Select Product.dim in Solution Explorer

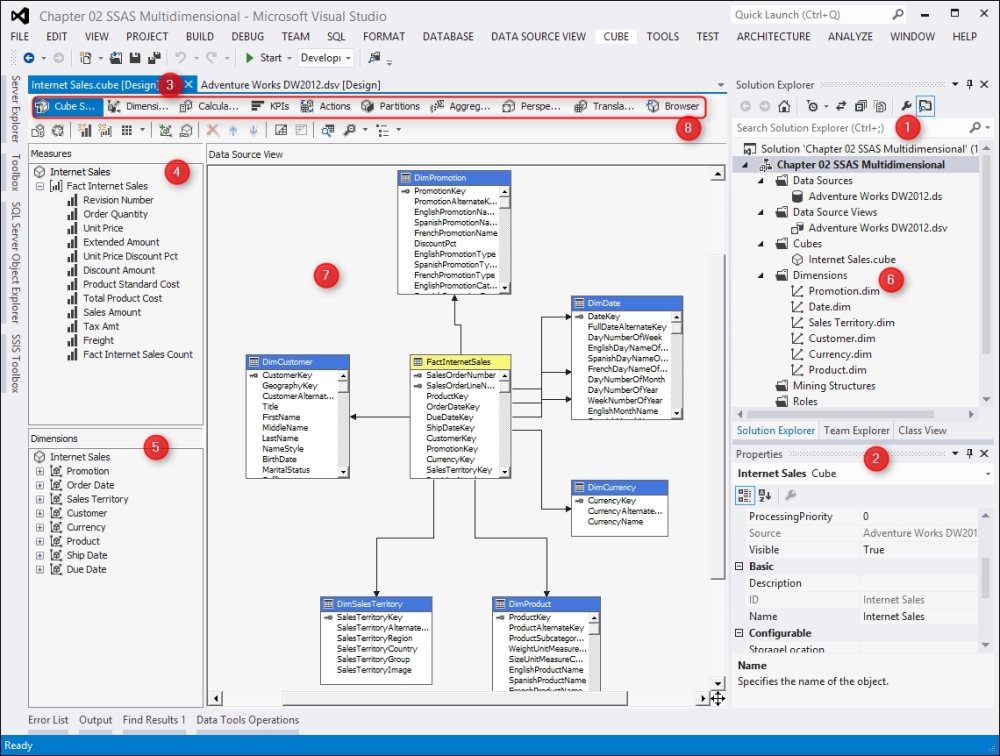[837, 370]
